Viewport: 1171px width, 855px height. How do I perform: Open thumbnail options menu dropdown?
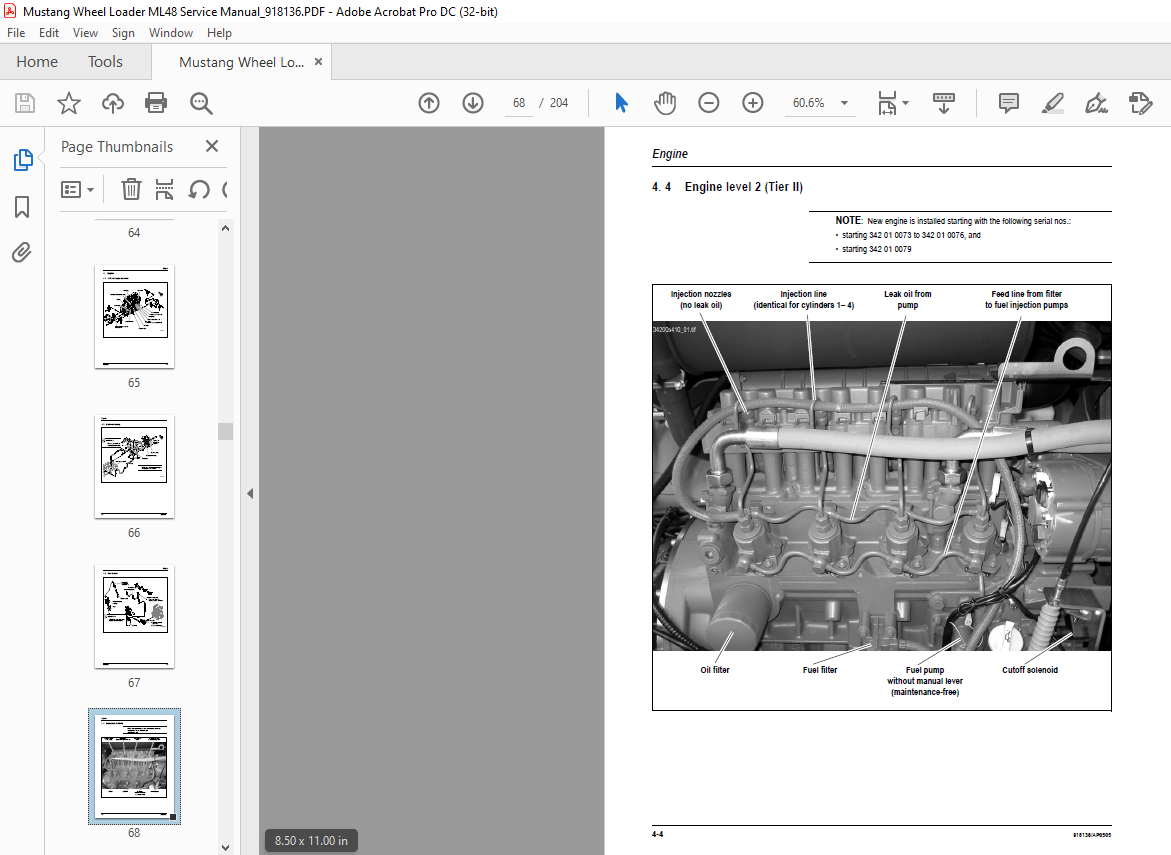tap(77, 190)
